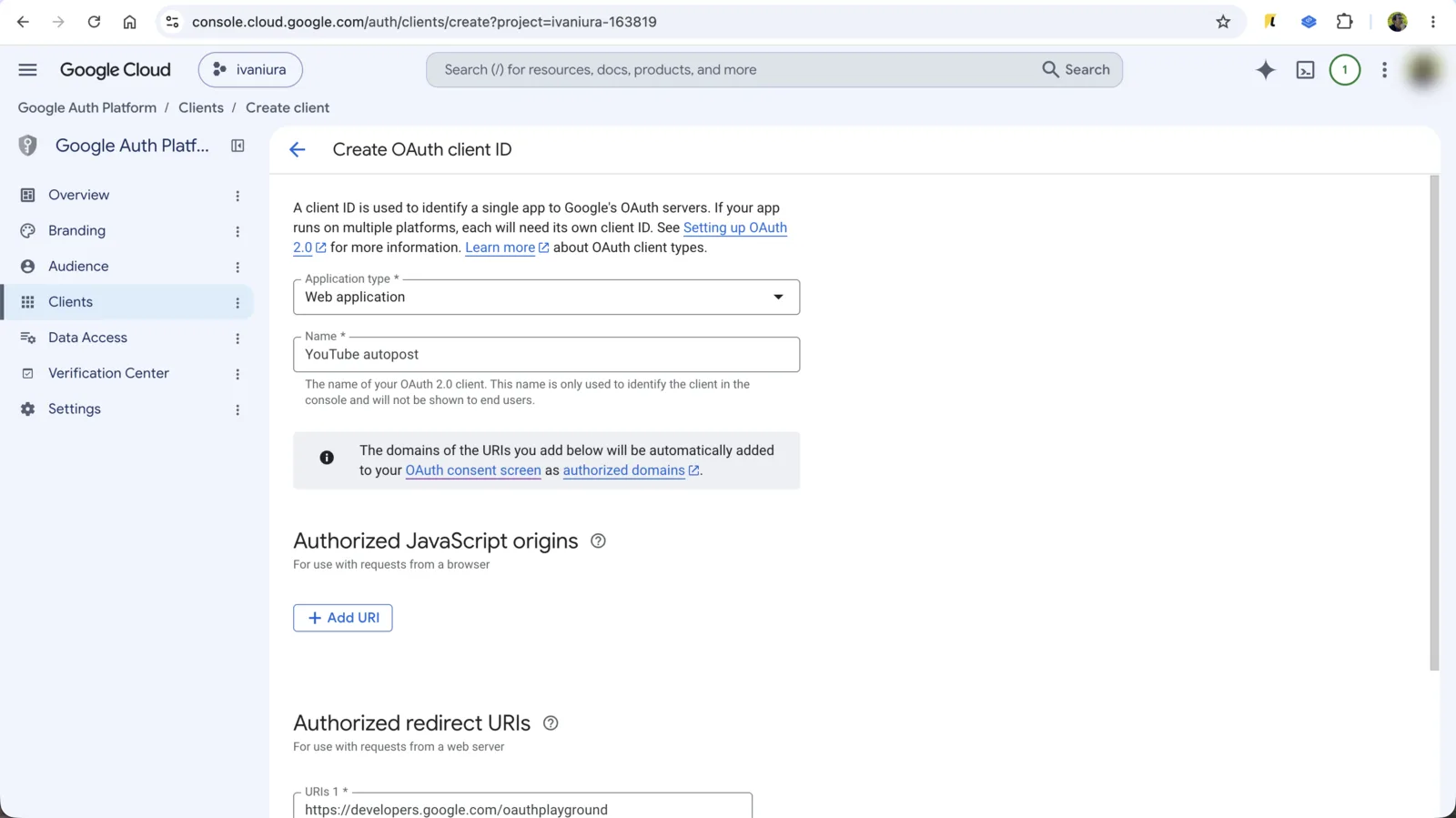Go to Clients breadcrumb link
The height and width of the screenshot is (818, 1456).
click(x=201, y=107)
